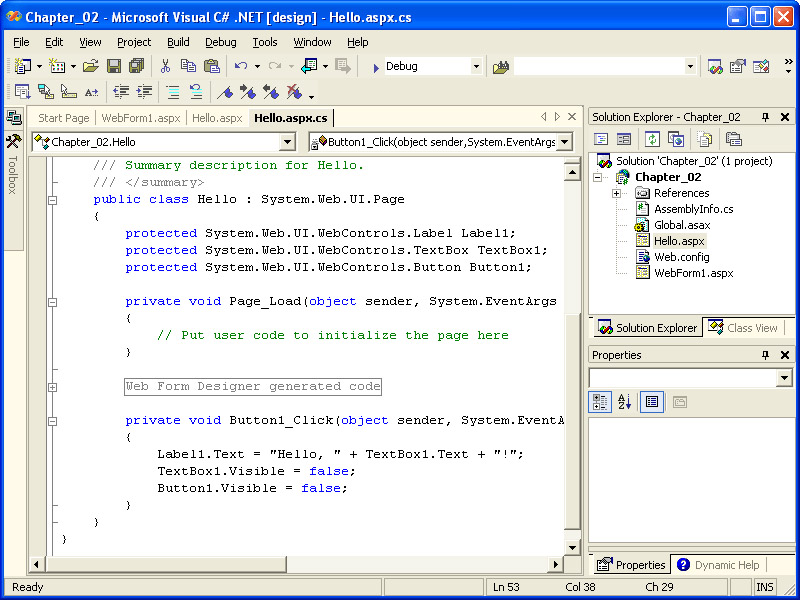Viewport: 800px width, 600px height.
Task: Sort properties alphabetically with A-Z button
Action: (625, 402)
